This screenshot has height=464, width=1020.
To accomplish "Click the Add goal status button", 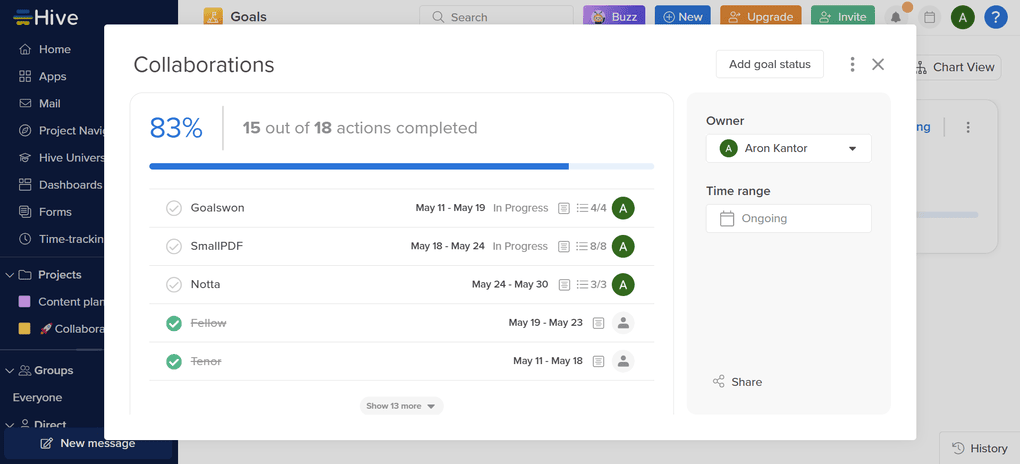I will click(x=769, y=64).
